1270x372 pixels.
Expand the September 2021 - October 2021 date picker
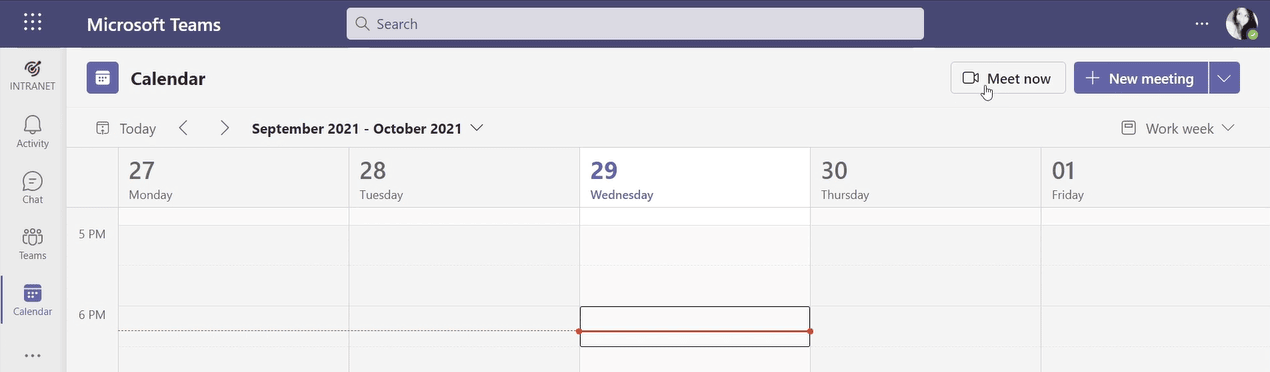coord(367,128)
